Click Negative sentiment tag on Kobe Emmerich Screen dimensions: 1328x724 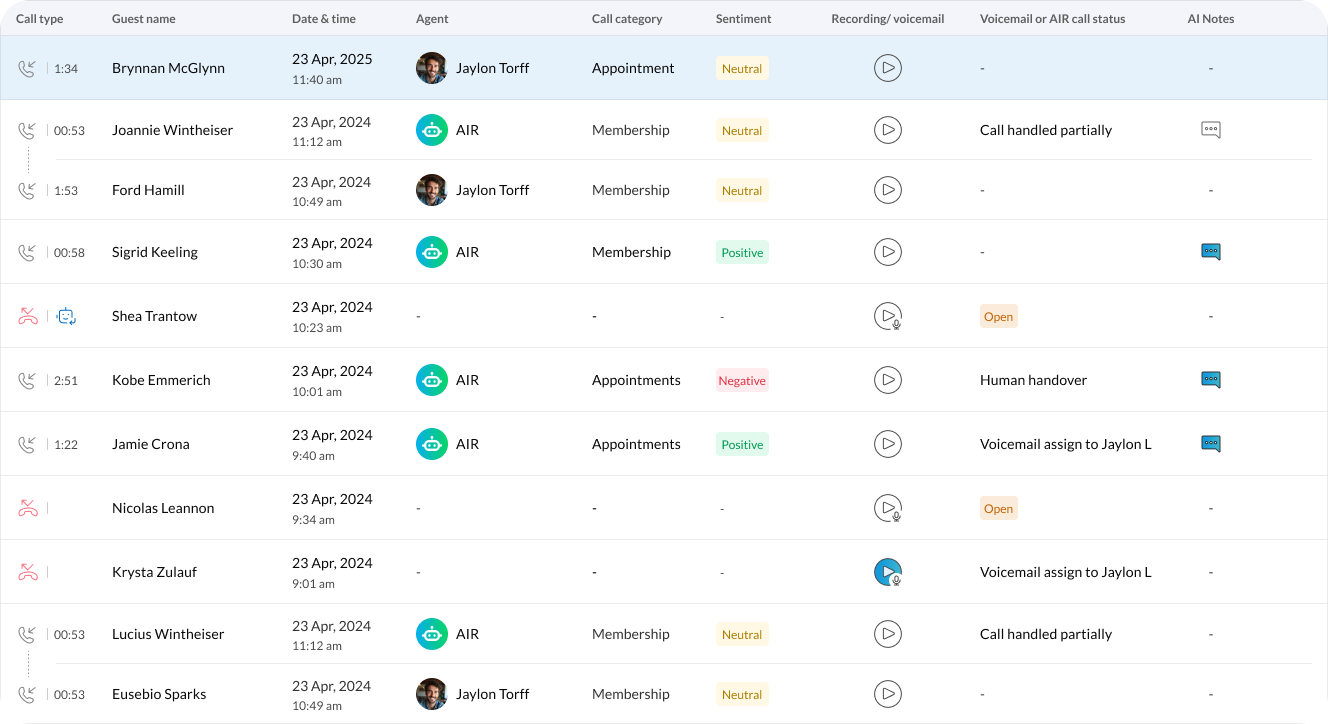(x=742, y=381)
